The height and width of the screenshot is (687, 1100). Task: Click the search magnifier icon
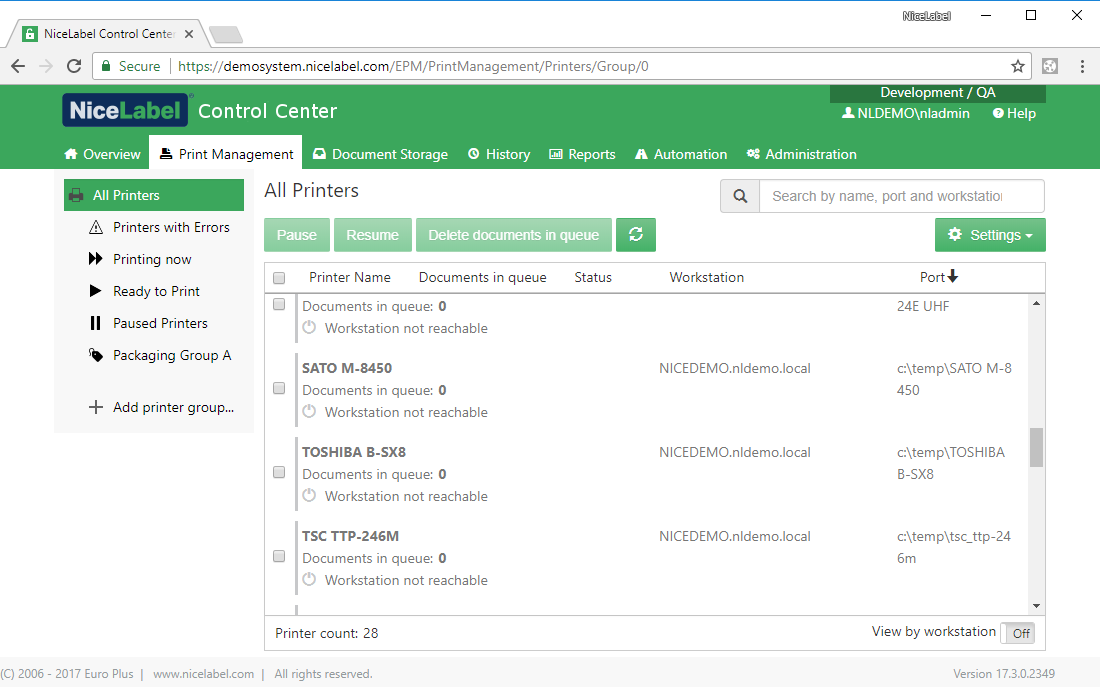740,196
